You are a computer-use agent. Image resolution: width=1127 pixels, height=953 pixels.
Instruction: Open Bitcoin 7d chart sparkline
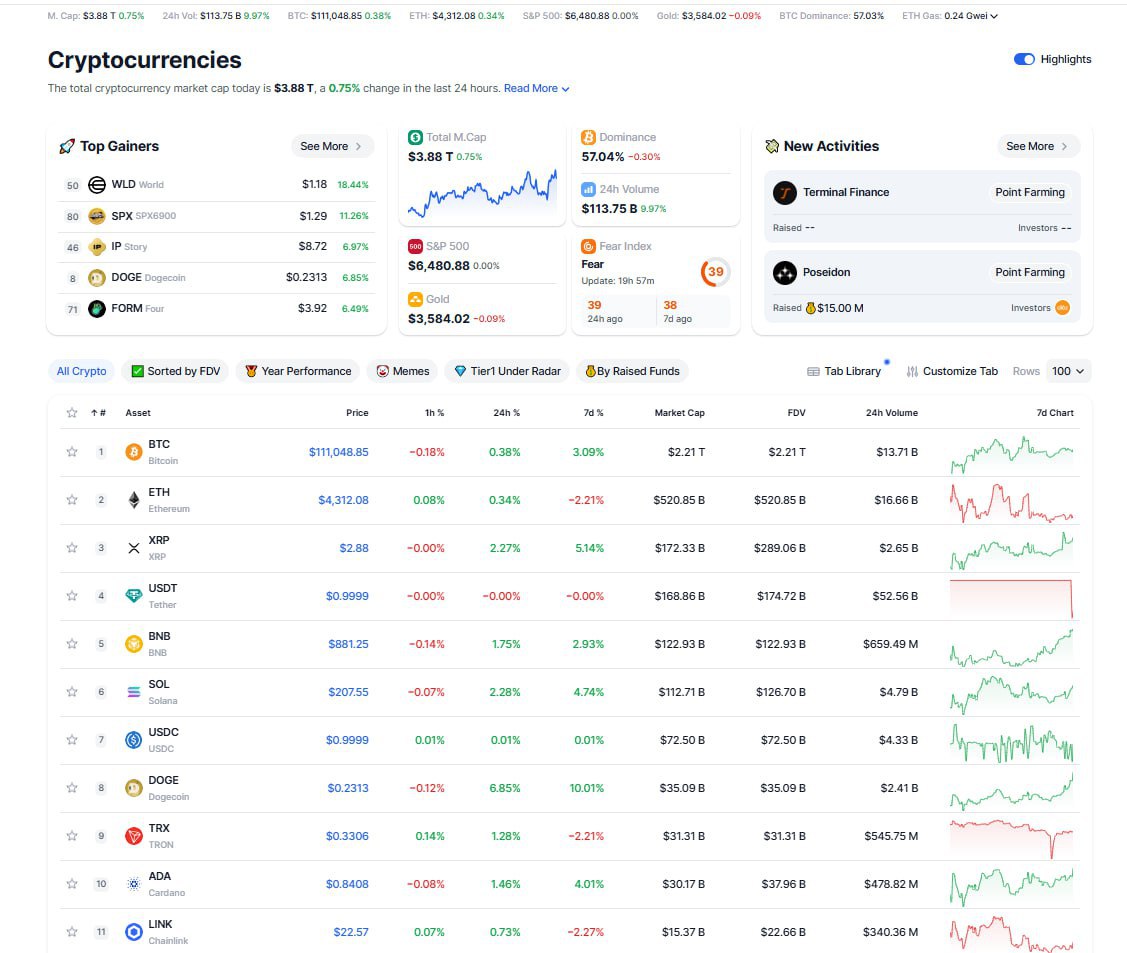1012,454
